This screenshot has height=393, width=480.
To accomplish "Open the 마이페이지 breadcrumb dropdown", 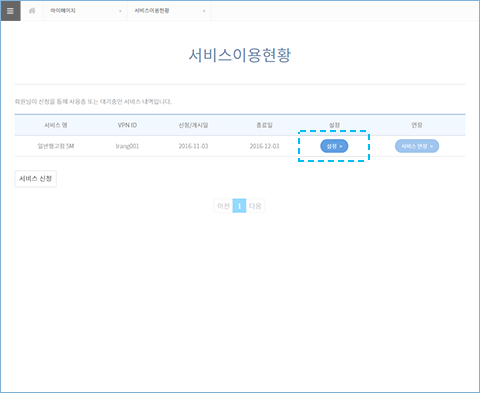I will click(85, 11).
